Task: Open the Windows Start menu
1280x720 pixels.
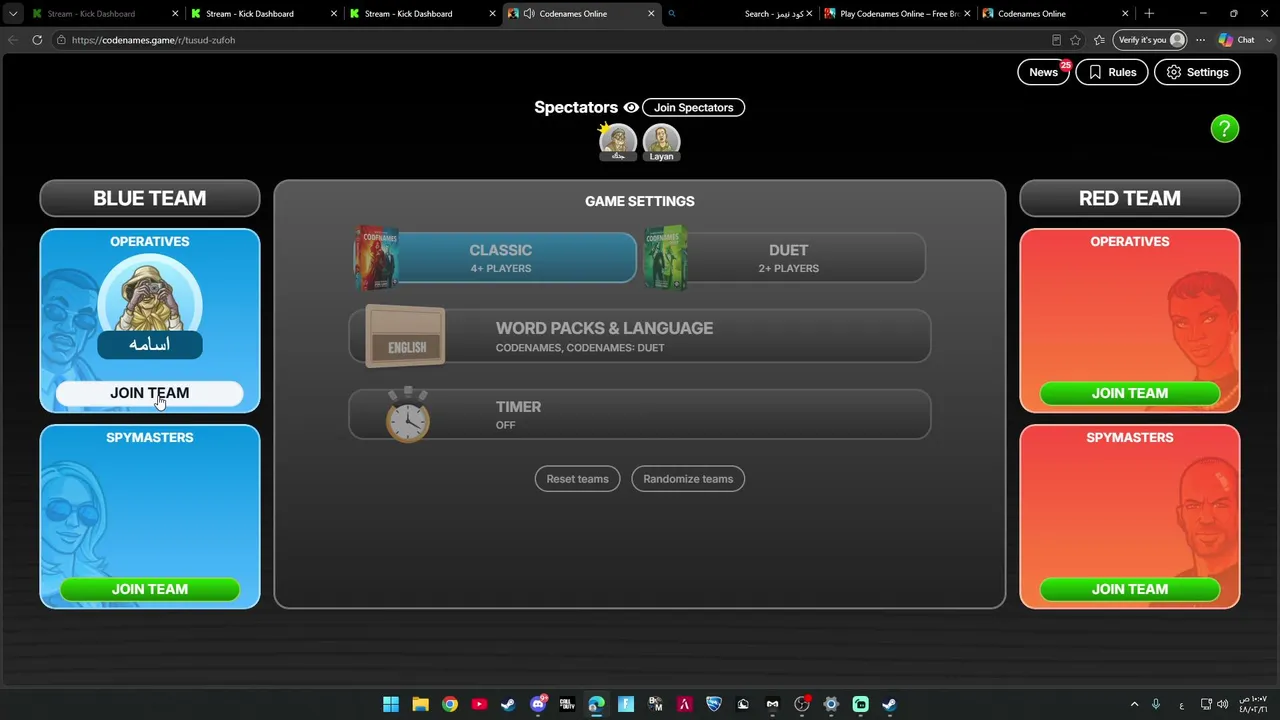Action: tap(391, 704)
